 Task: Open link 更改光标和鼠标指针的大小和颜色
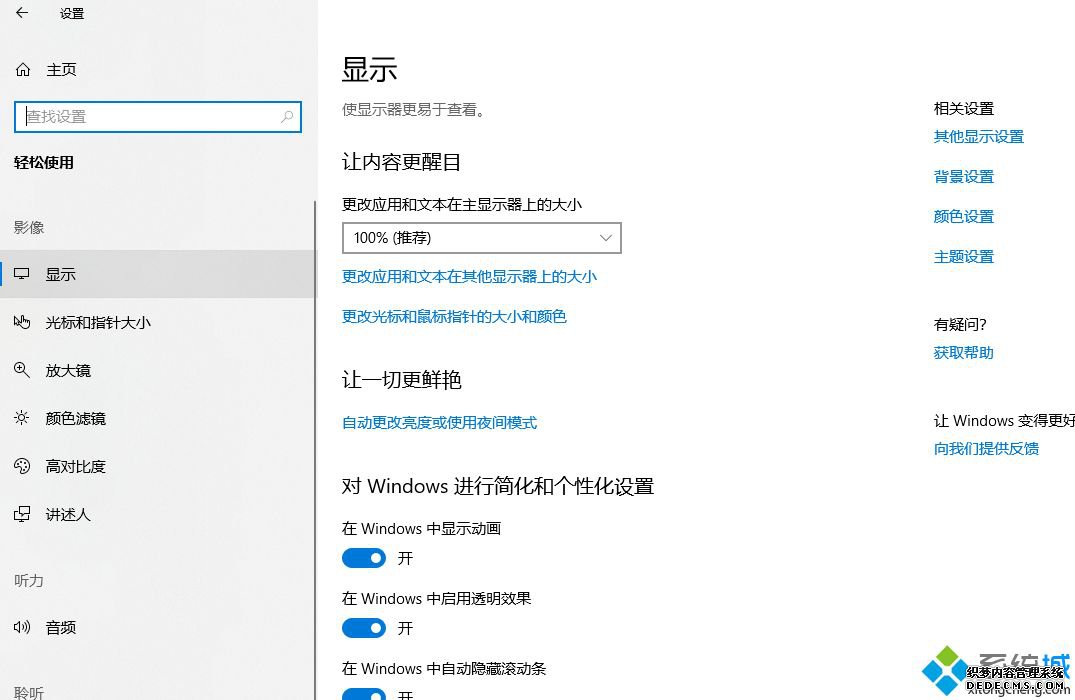(454, 317)
